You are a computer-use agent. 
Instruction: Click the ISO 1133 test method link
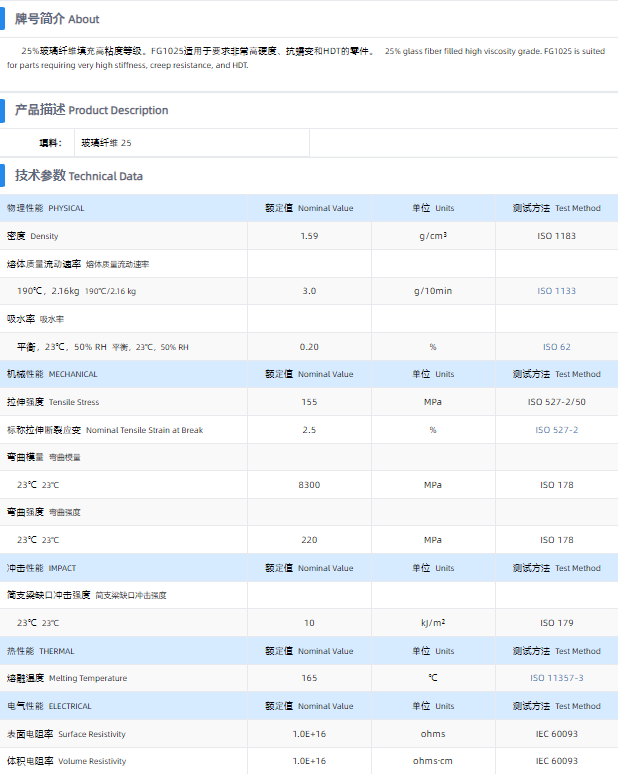click(x=557, y=291)
